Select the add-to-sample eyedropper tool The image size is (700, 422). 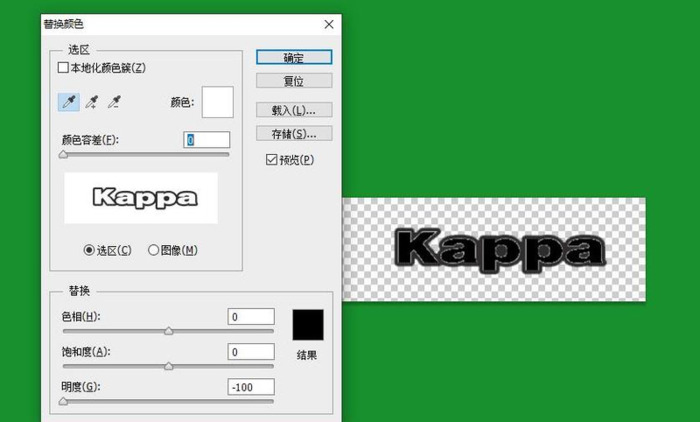click(x=92, y=102)
